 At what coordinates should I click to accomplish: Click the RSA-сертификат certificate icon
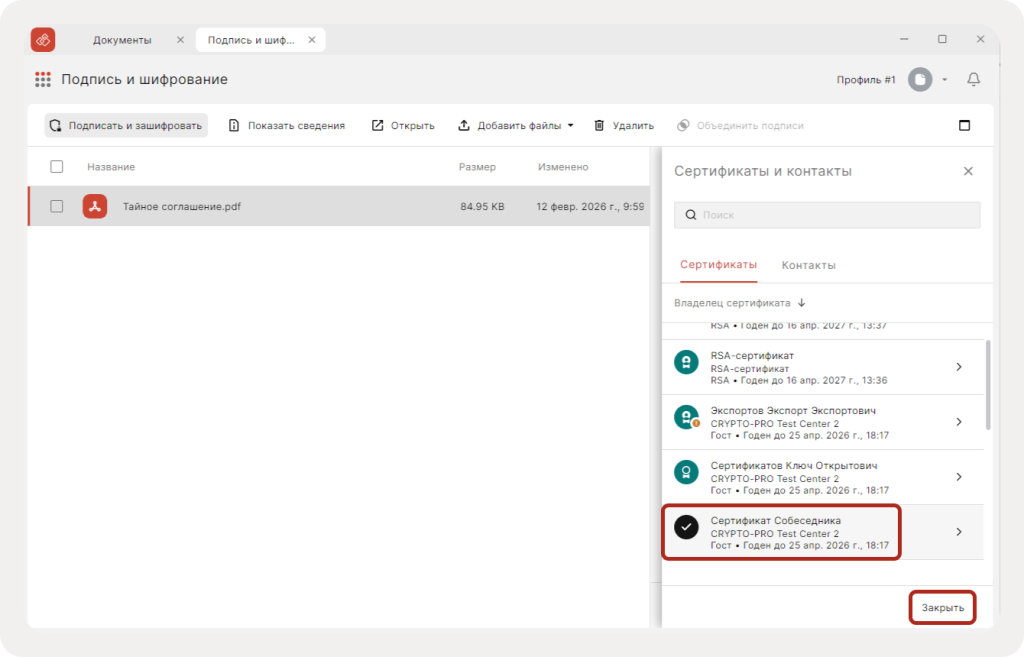pos(686,362)
